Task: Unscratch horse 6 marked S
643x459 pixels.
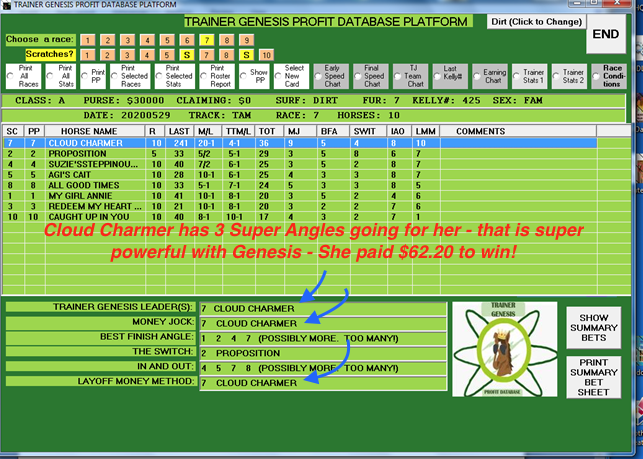Action: point(187,55)
